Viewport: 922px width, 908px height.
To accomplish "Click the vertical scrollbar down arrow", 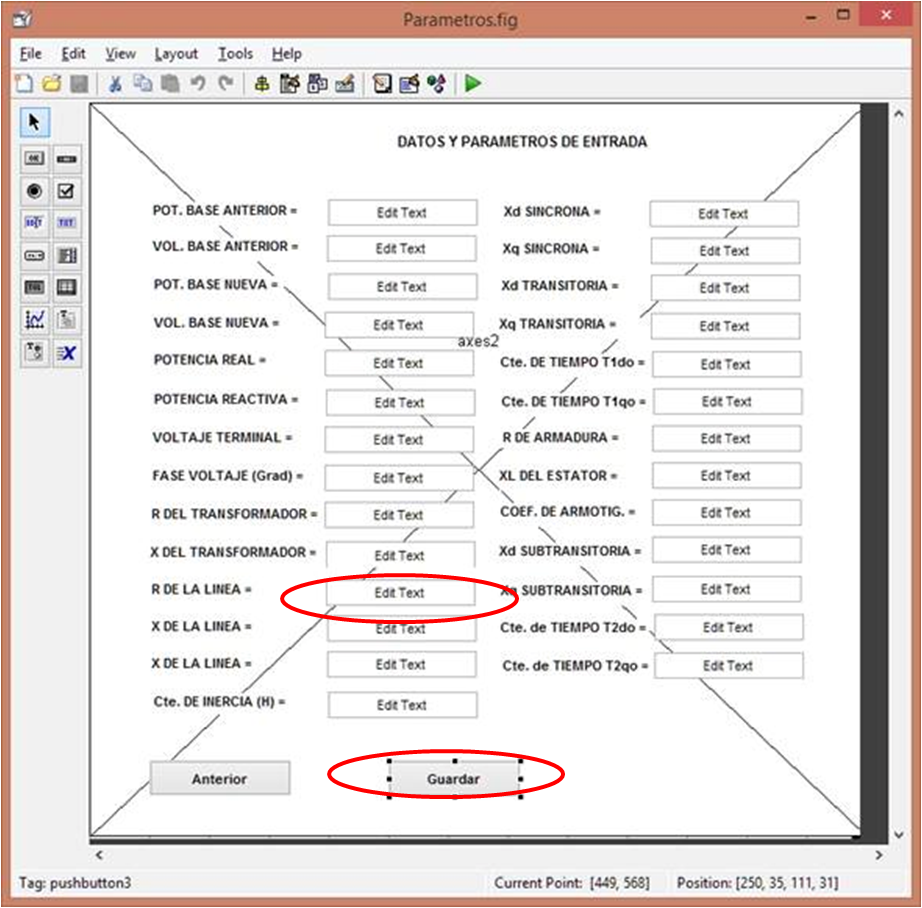I will click(898, 834).
